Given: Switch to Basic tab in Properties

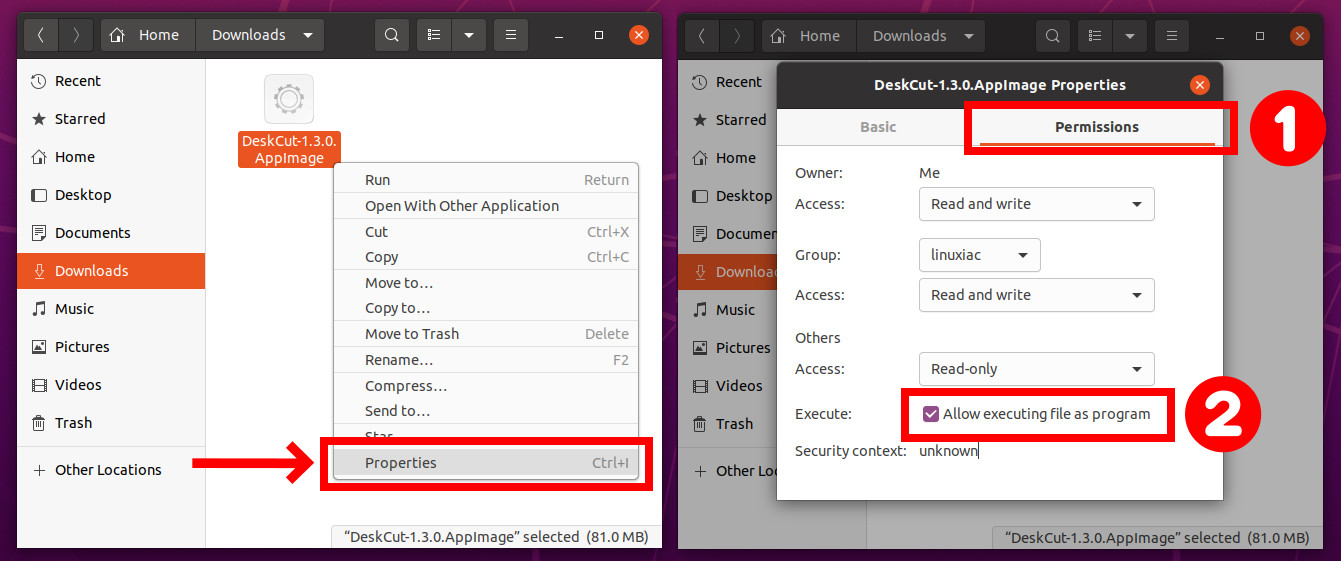Looking at the screenshot, I should (x=878, y=127).
